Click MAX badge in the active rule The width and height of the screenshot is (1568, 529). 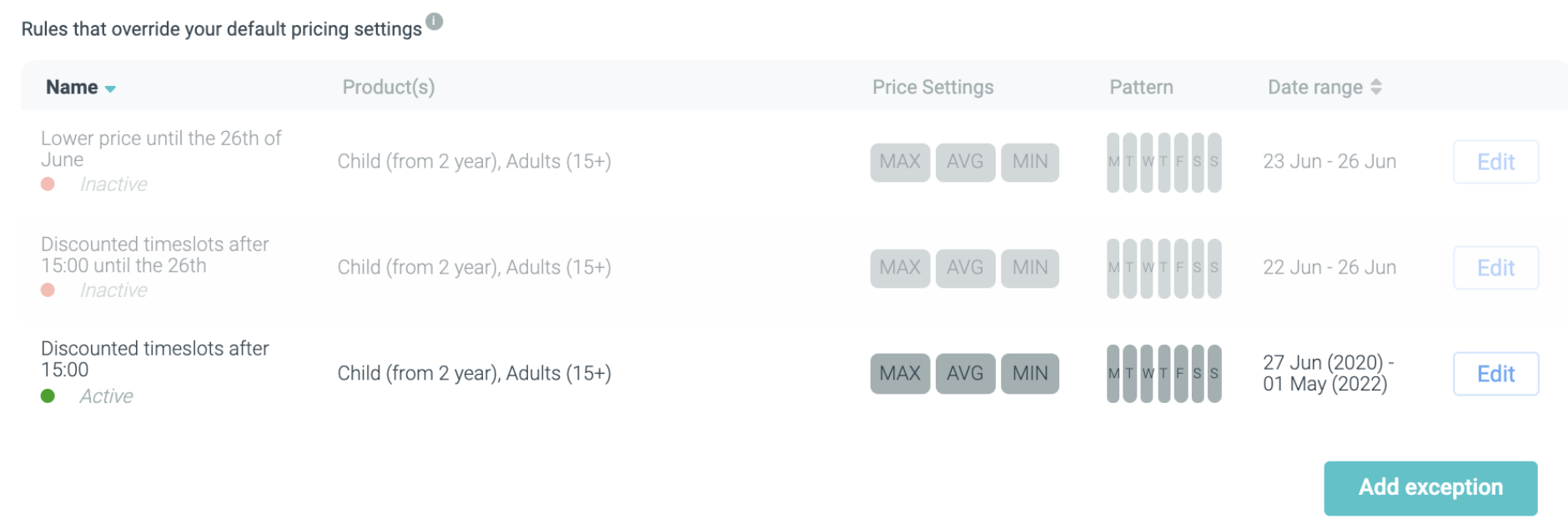pyautogui.click(x=900, y=374)
